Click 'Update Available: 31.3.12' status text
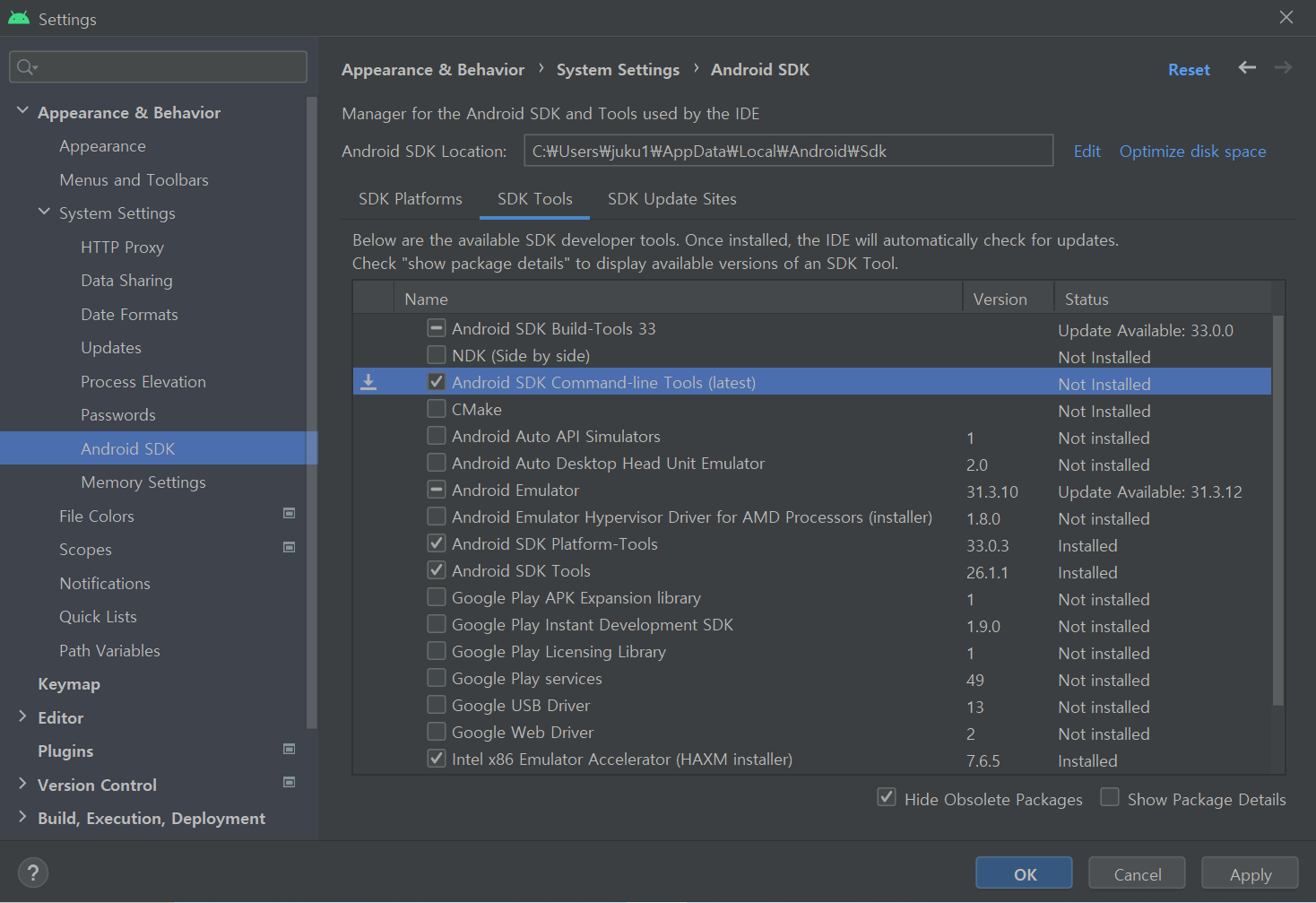This screenshot has height=903, width=1316. [x=1150, y=491]
